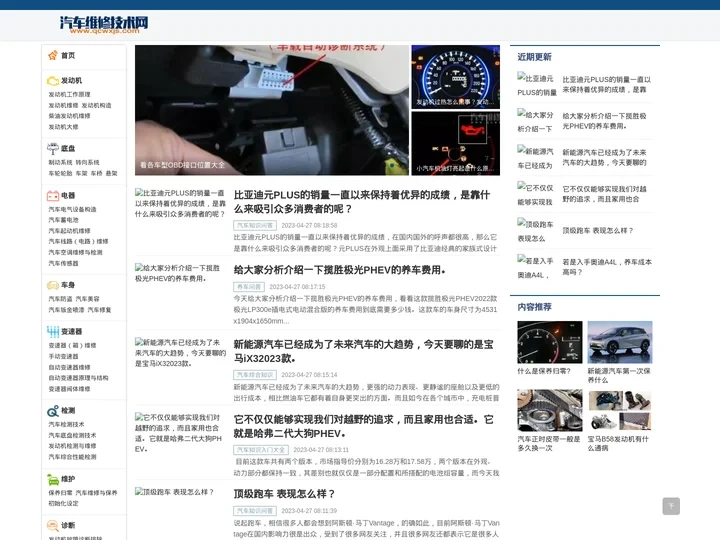Open recent update 若是入手奥迪A4L link
The image size is (720, 540).
607,267
